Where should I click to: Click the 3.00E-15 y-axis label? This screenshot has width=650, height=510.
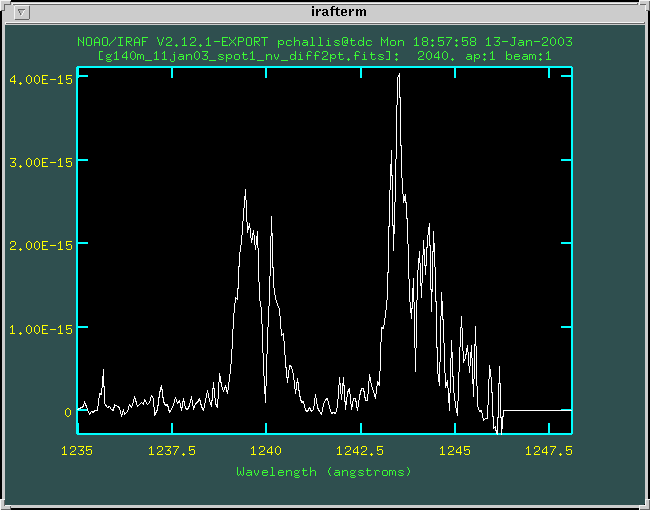(x=41, y=163)
